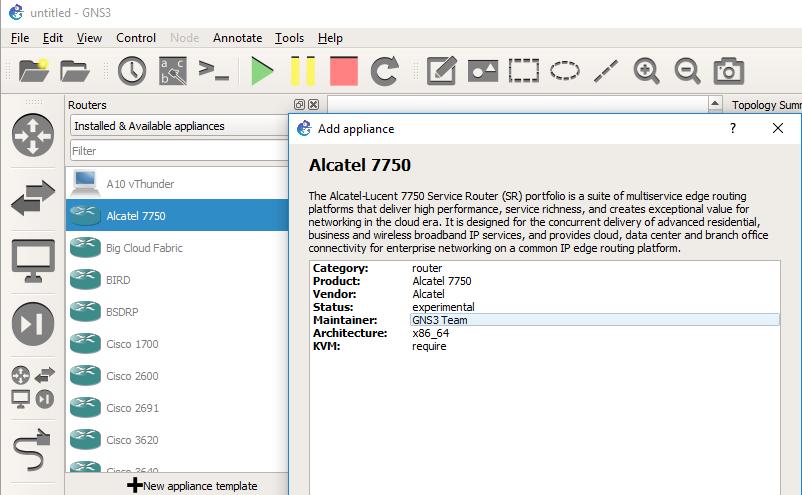Open the Edit menu
Screen dimensions: 802x495
click(53, 38)
